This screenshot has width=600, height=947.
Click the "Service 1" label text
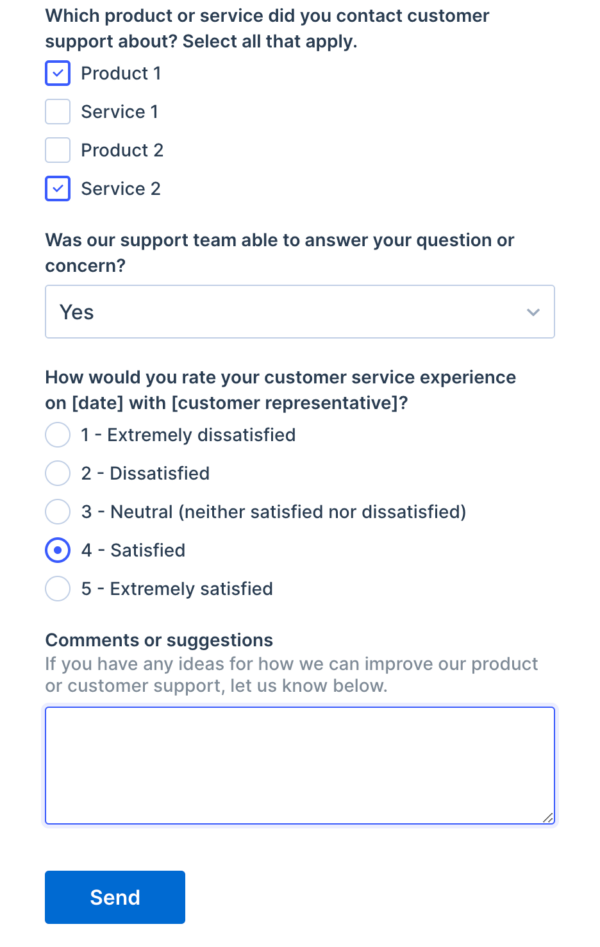tap(119, 111)
